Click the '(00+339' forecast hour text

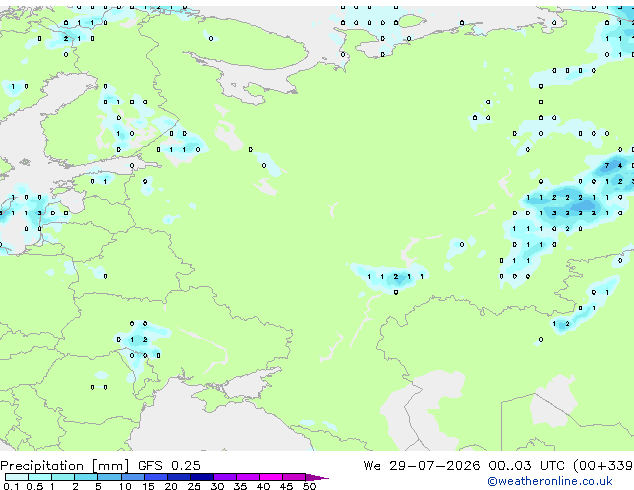point(603,466)
